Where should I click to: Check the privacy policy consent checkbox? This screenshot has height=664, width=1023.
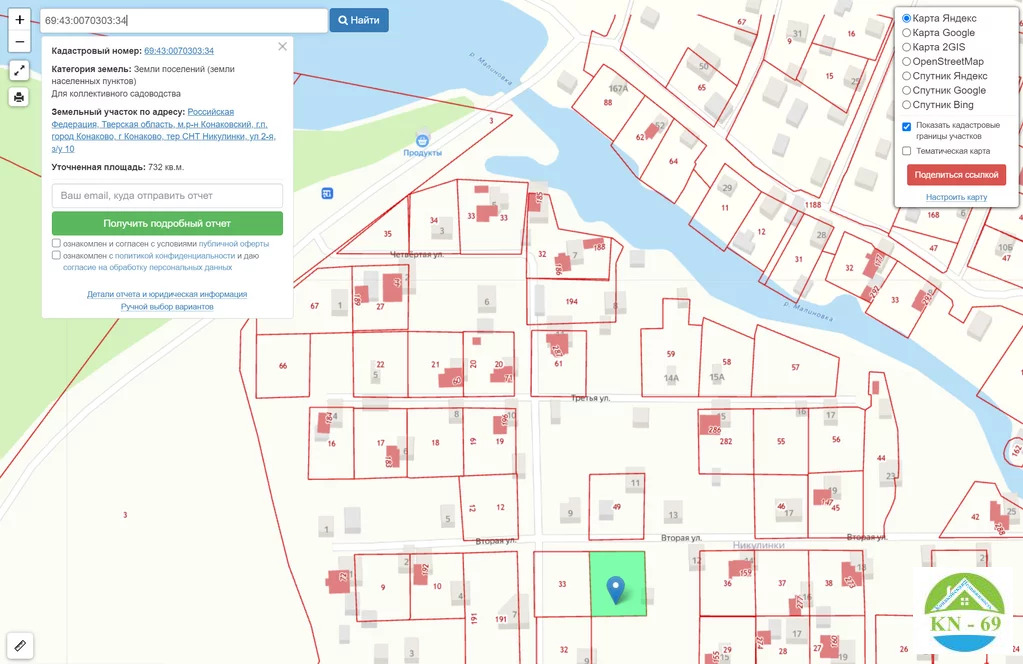click(x=56, y=255)
